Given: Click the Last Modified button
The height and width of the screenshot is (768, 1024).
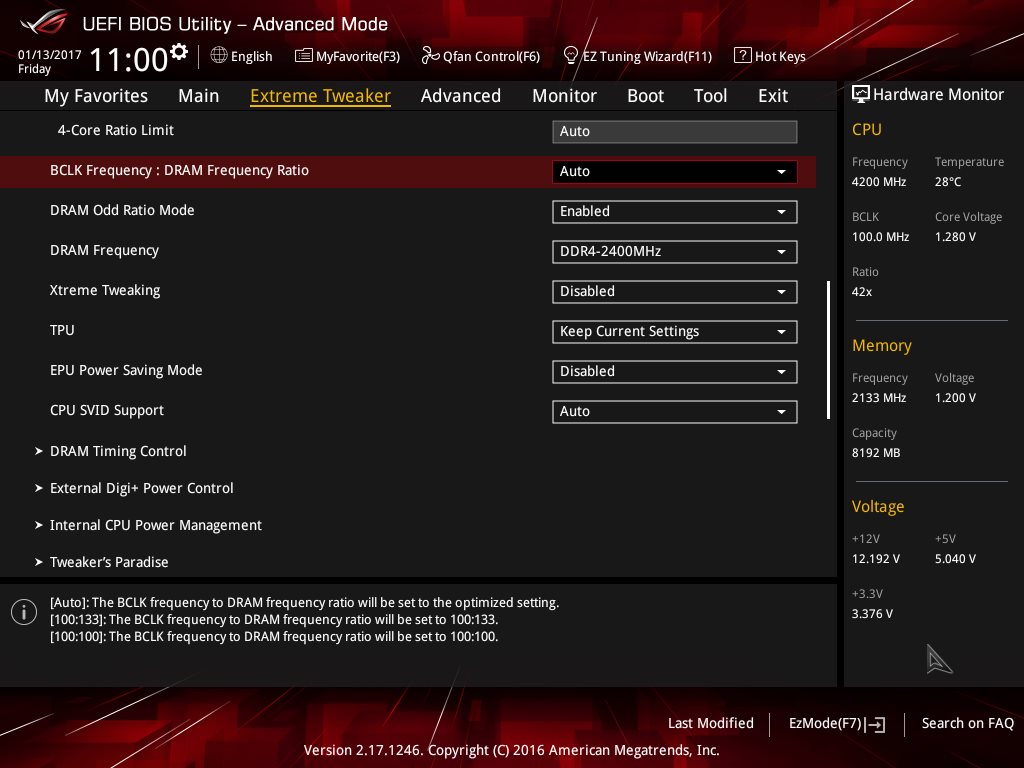Looking at the screenshot, I should coord(711,724).
